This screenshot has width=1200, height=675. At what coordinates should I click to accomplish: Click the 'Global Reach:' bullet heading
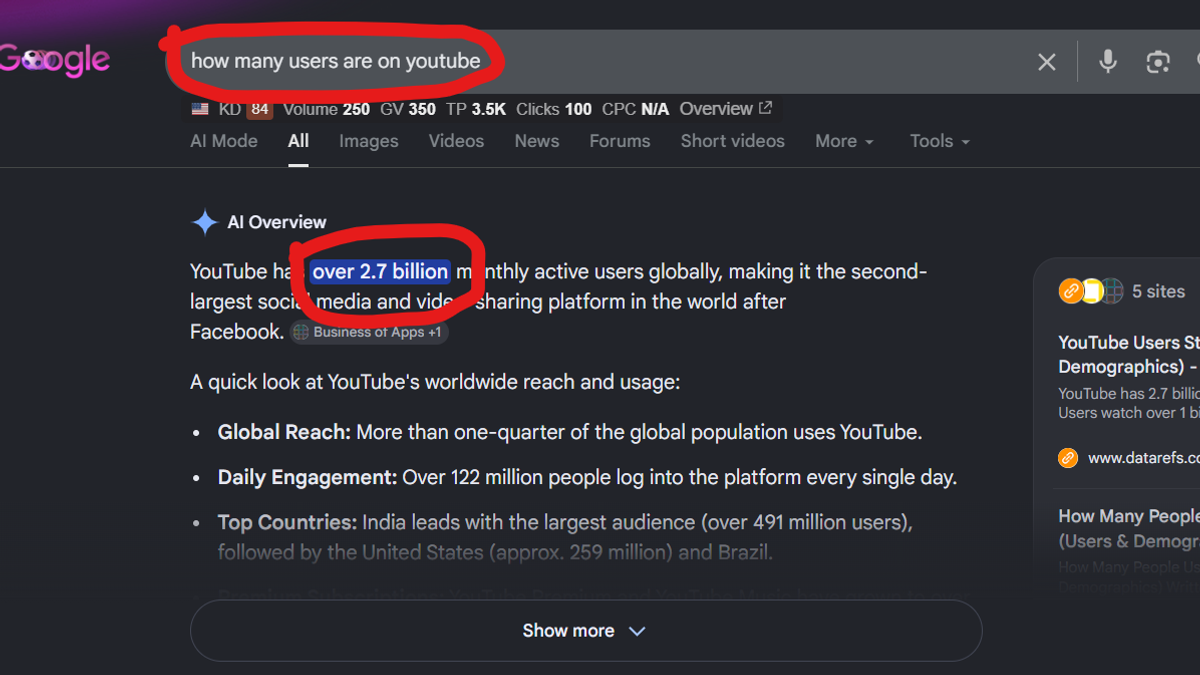click(284, 432)
